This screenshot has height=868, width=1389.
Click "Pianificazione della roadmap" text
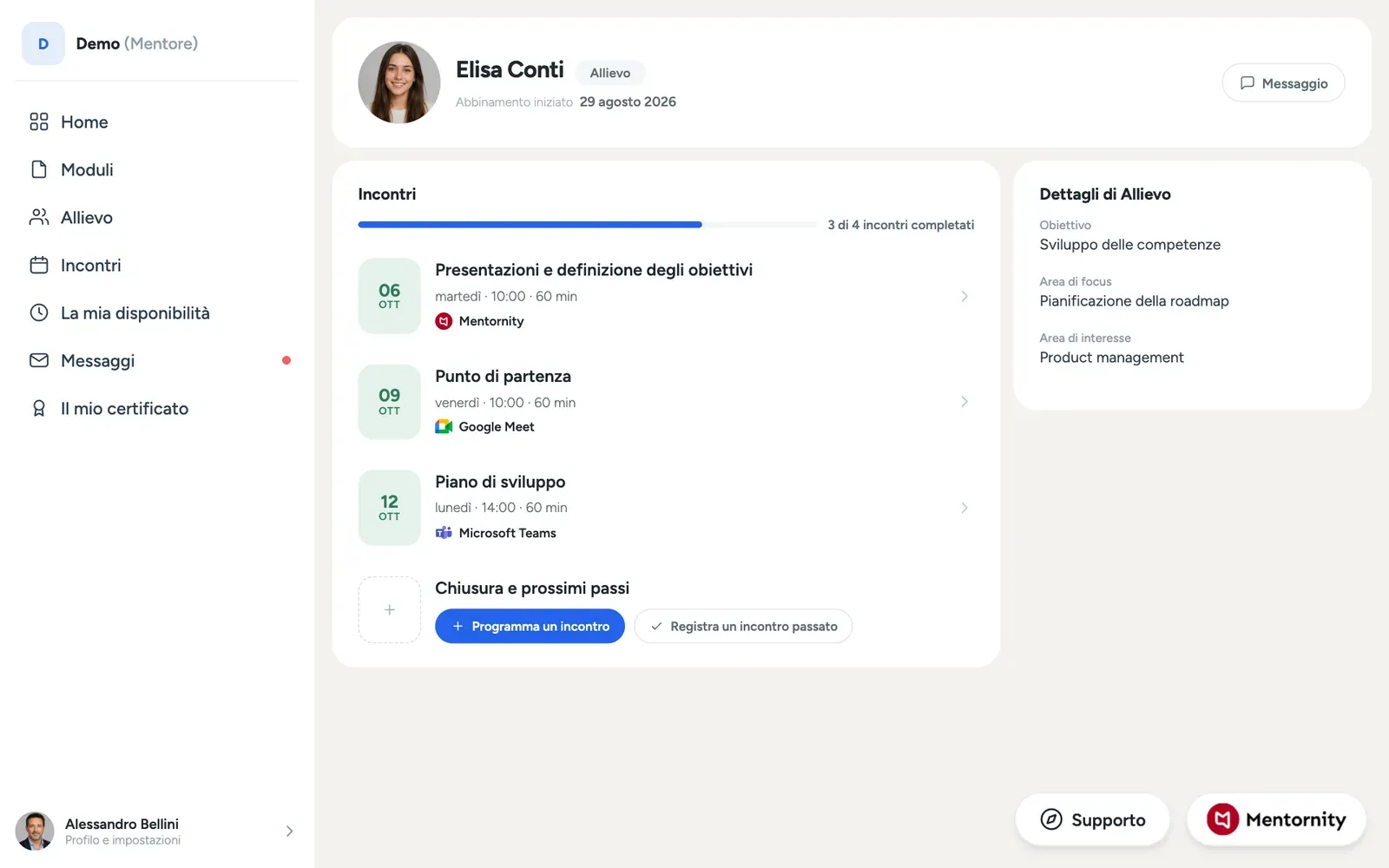(x=1134, y=301)
